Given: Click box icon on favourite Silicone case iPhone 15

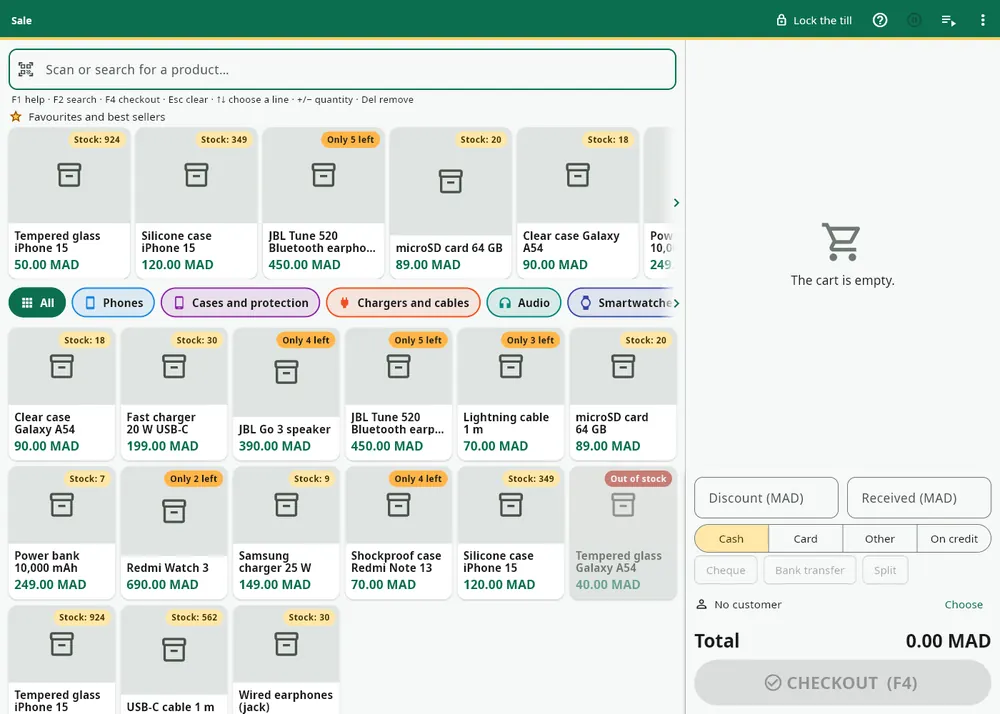Looking at the screenshot, I should point(196,175).
